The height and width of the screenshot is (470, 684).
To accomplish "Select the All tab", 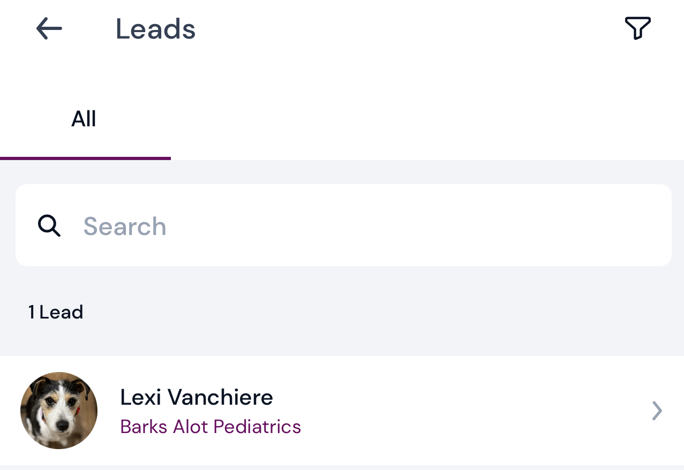I will (x=84, y=119).
